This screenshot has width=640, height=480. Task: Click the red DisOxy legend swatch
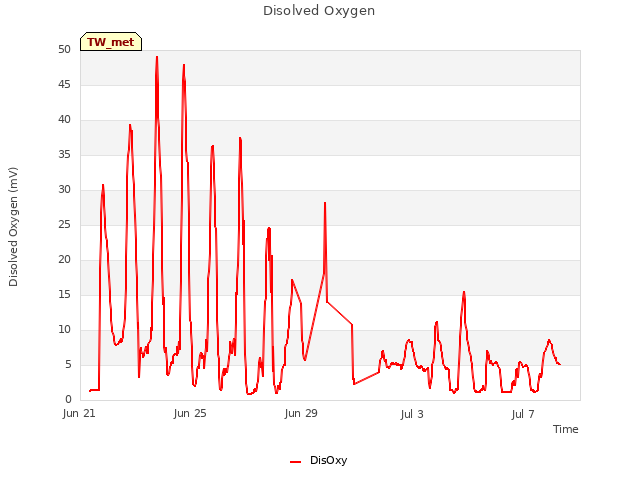tap(296, 462)
